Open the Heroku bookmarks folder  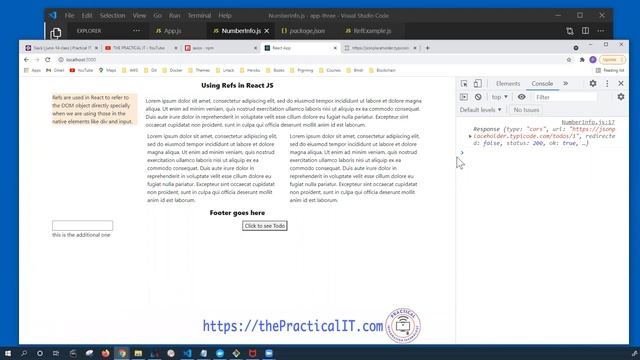pyautogui.click(x=249, y=70)
